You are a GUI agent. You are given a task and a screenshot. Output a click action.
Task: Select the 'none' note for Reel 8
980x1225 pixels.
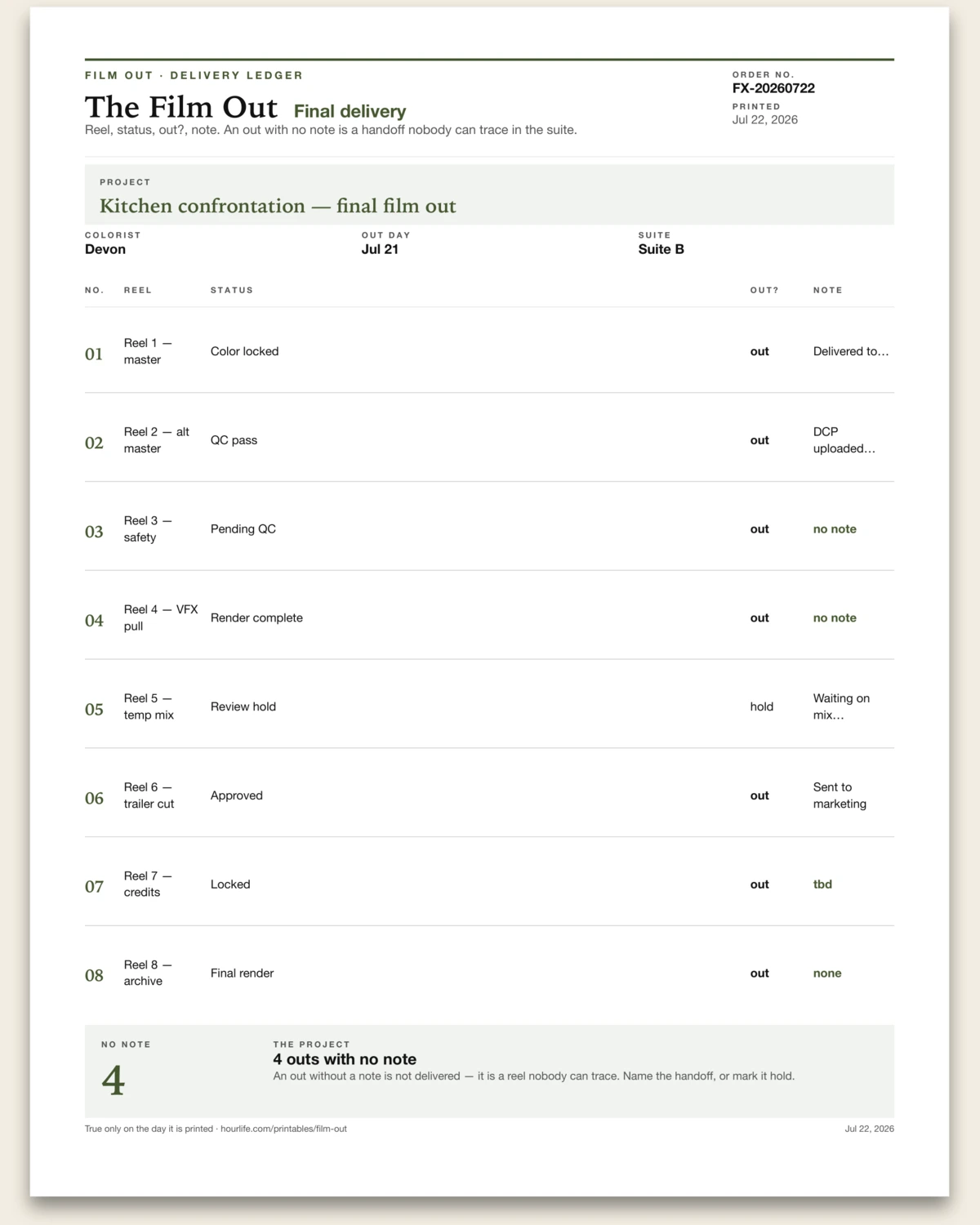[827, 973]
